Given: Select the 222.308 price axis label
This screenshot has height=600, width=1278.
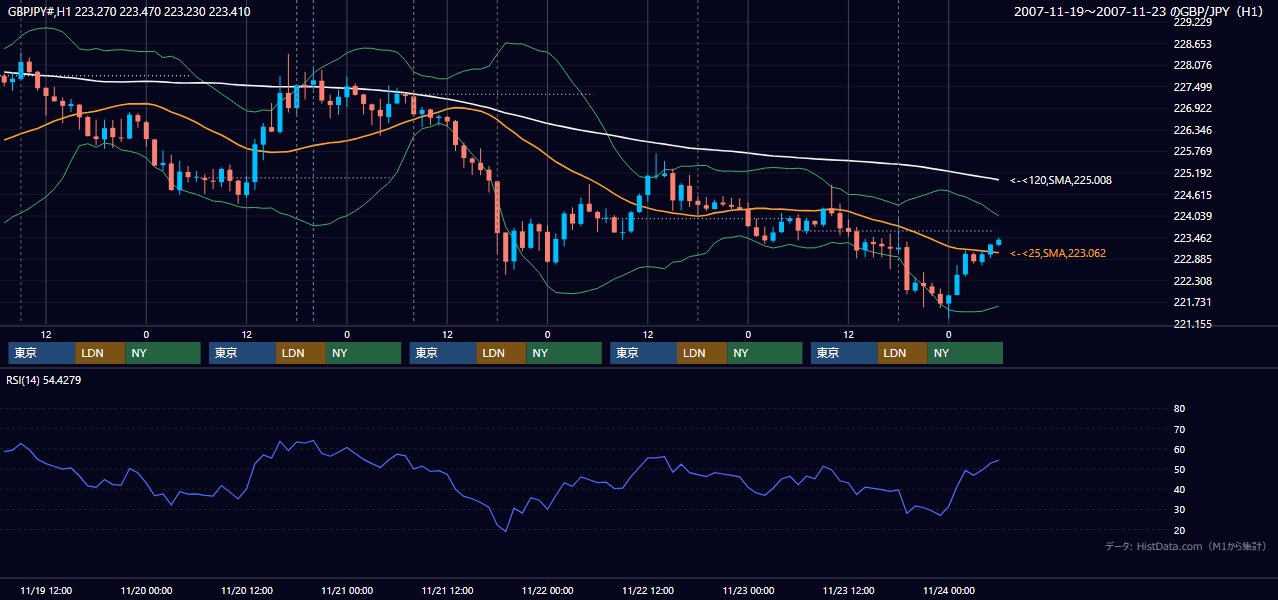Looking at the screenshot, I should 1193,281.
